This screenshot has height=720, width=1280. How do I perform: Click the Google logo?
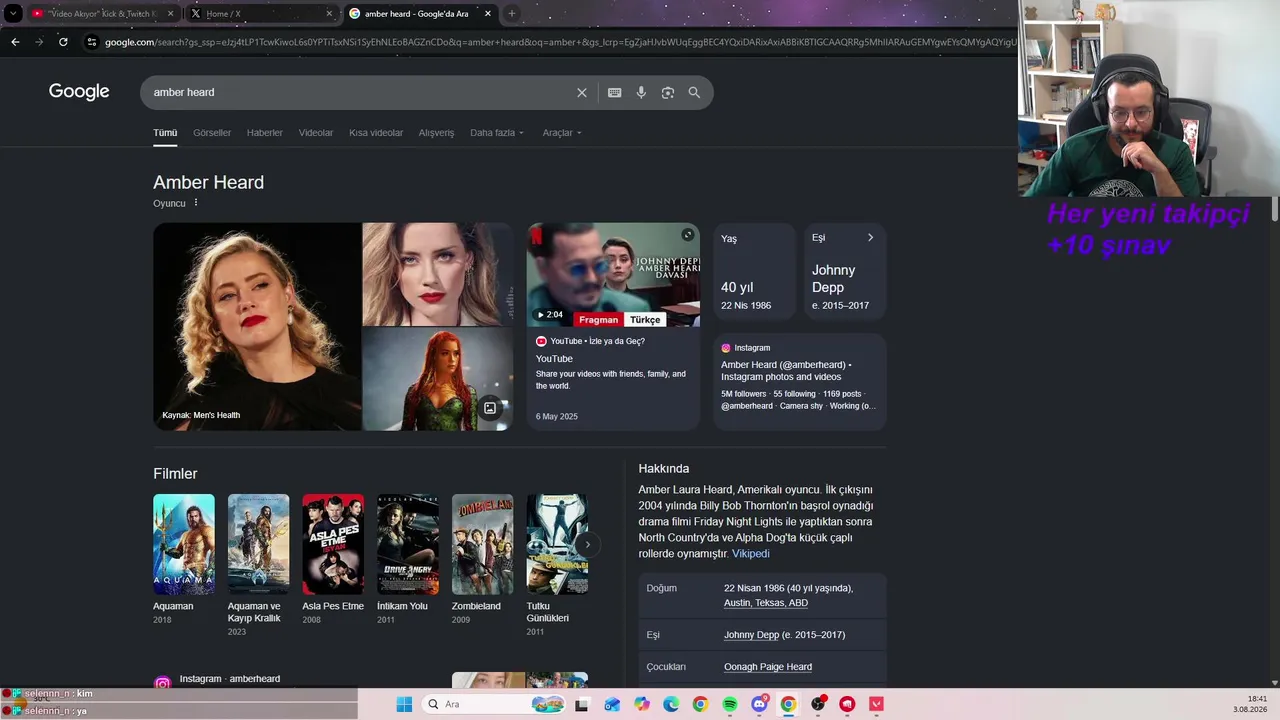79,92
